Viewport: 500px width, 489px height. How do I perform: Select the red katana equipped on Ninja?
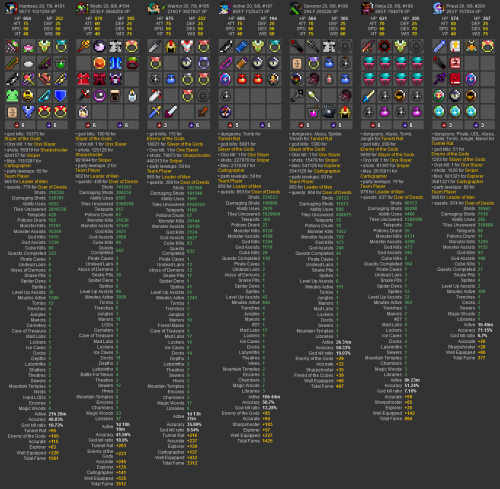[368, 47]
